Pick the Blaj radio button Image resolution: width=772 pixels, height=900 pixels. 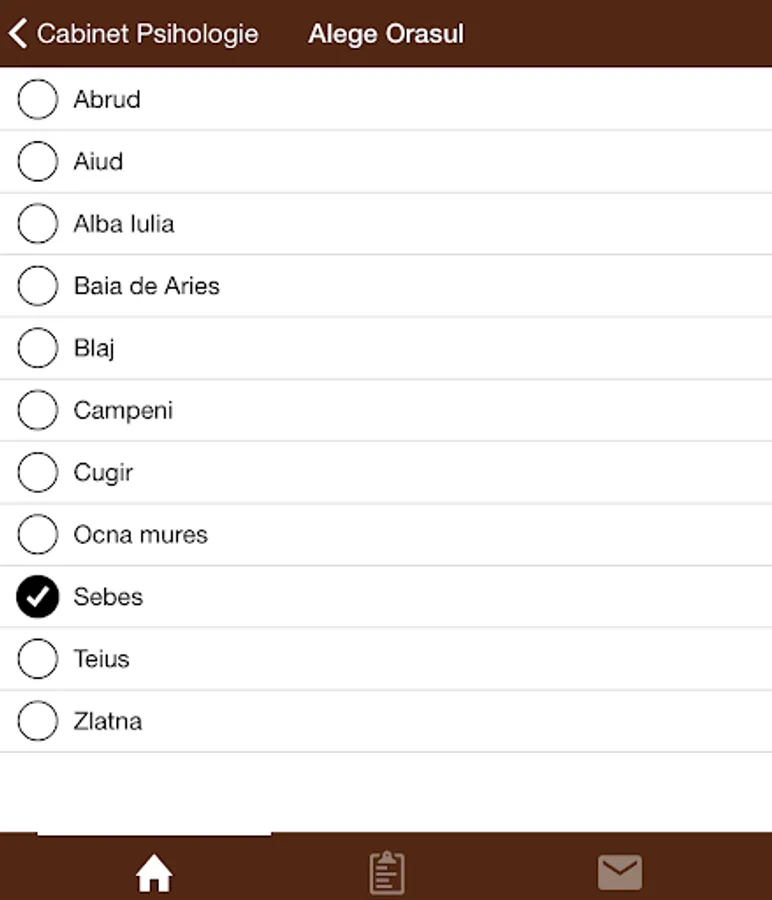(x=38, y=348)
